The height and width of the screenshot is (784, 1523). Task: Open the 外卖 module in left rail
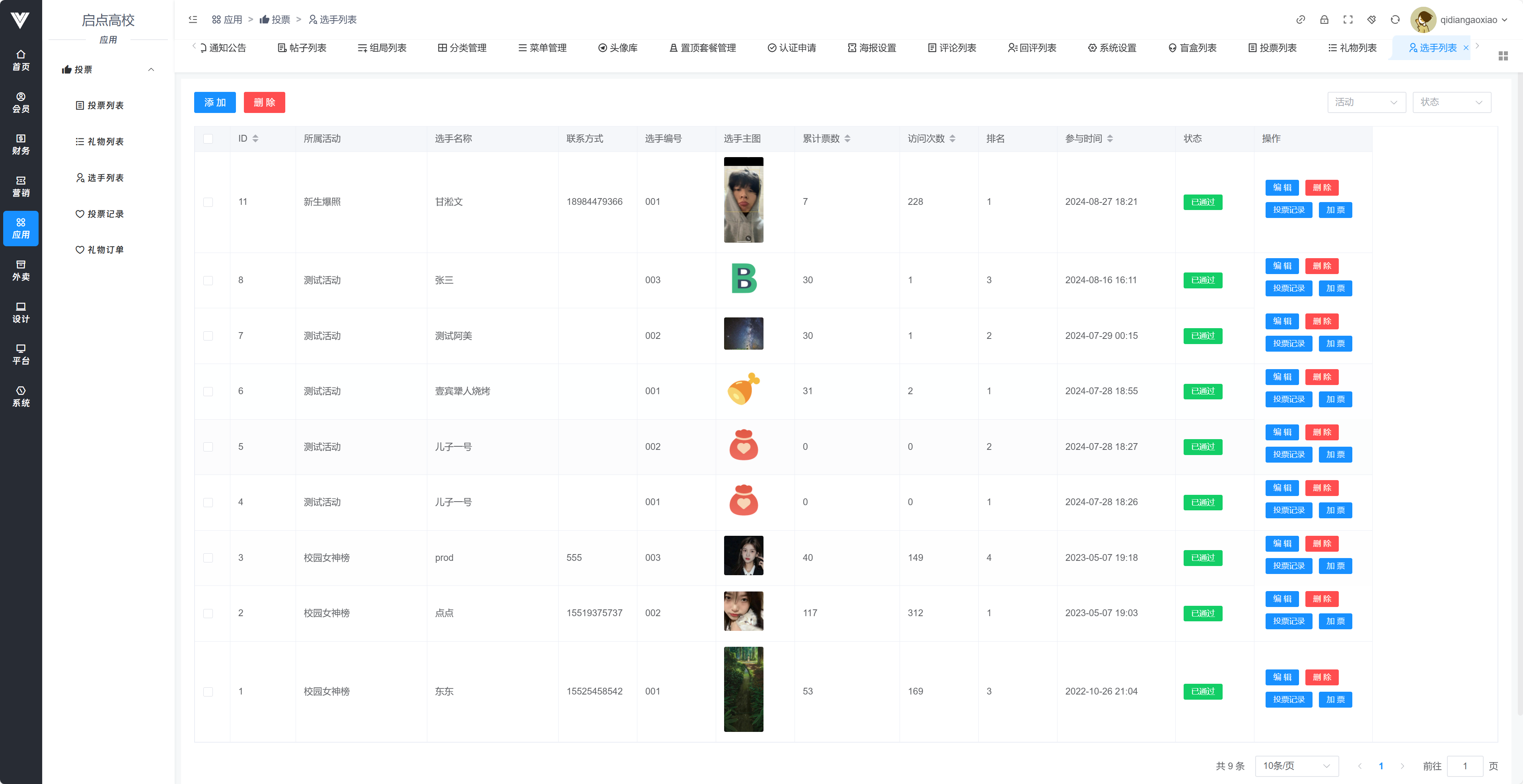pos(21,270)
